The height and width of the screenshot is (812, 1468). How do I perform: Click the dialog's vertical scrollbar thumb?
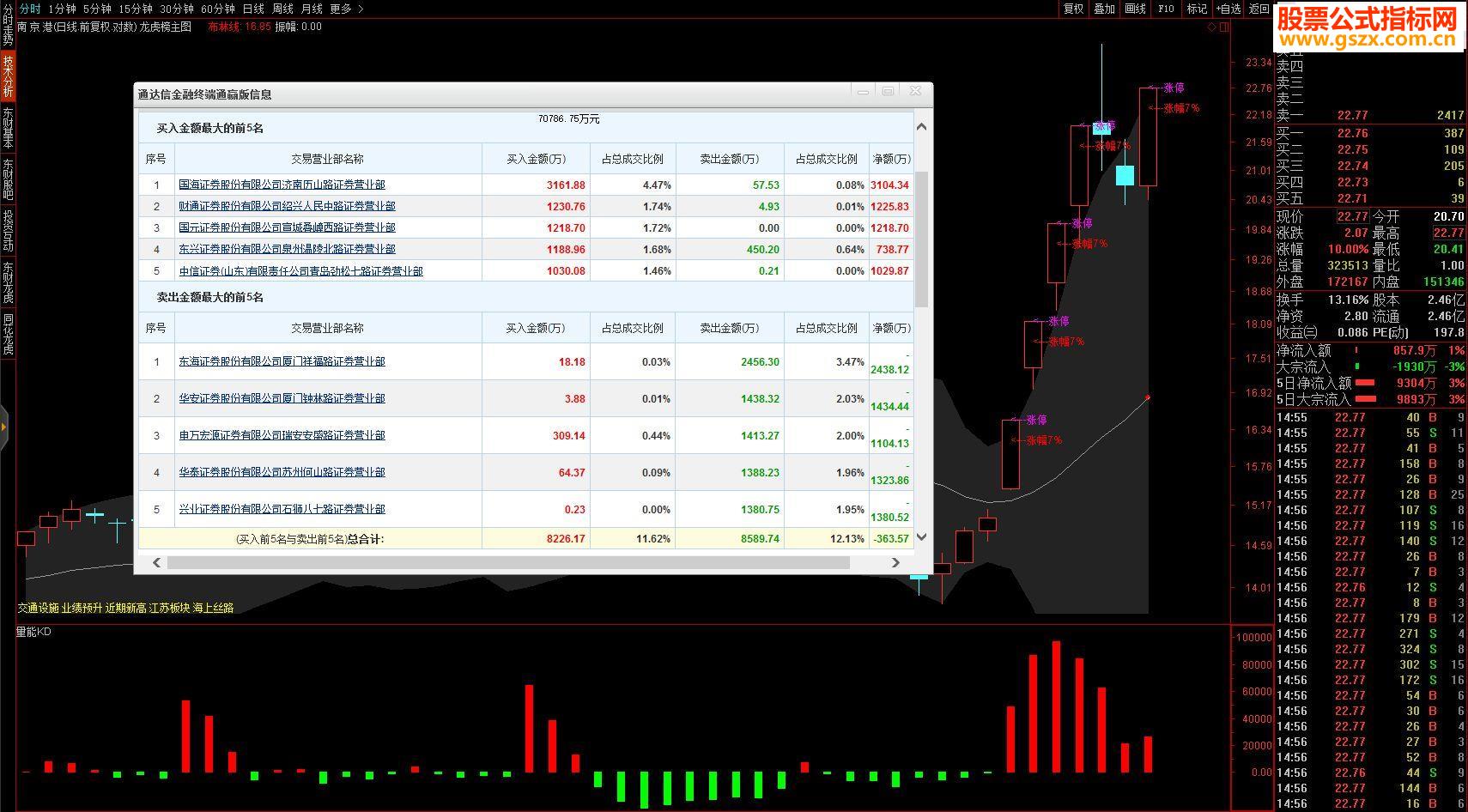click(921, 239)
